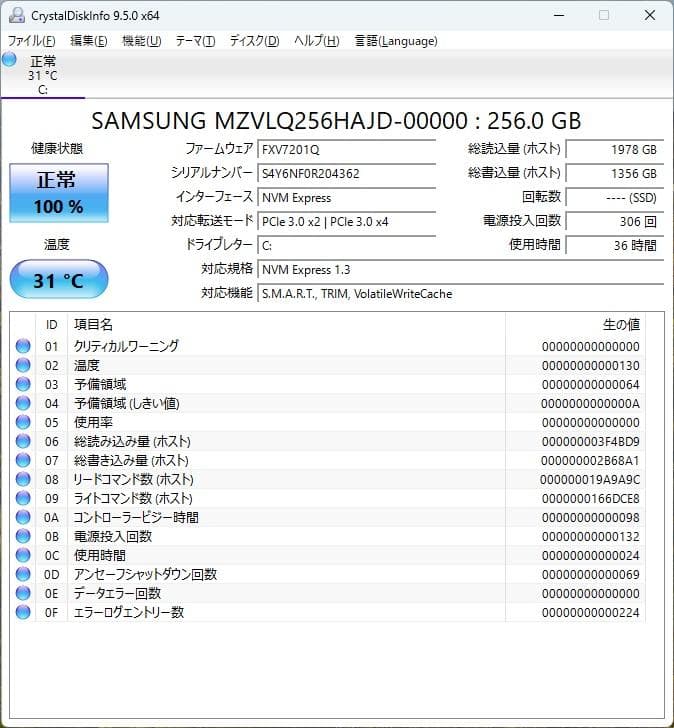Click the 生の値 column header
Screen dimensions: 674x728
point(575,325)
